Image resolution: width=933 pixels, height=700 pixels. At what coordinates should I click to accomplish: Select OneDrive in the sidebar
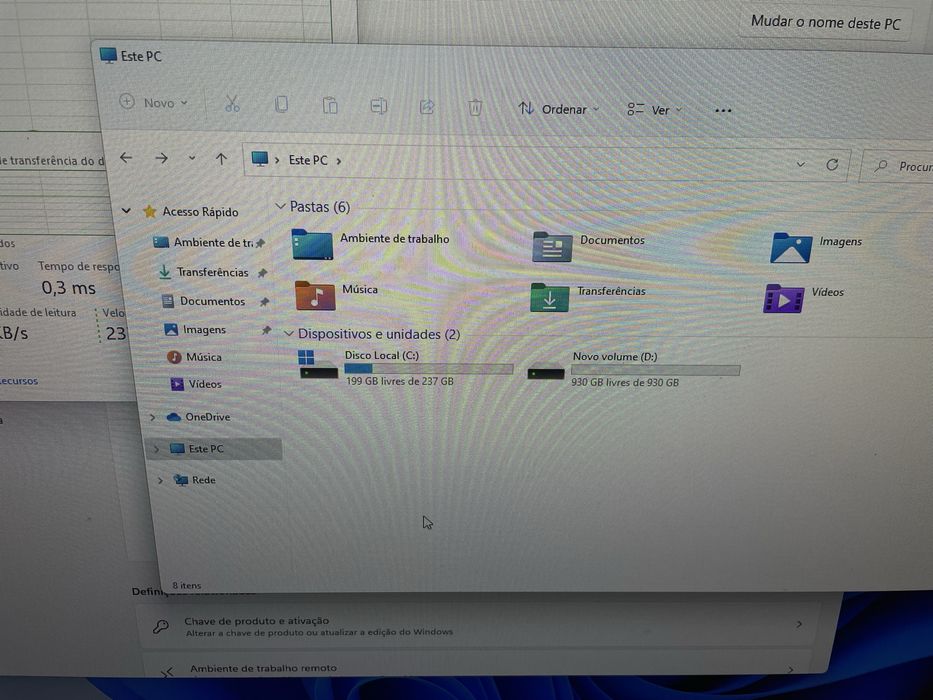[199, 417]
